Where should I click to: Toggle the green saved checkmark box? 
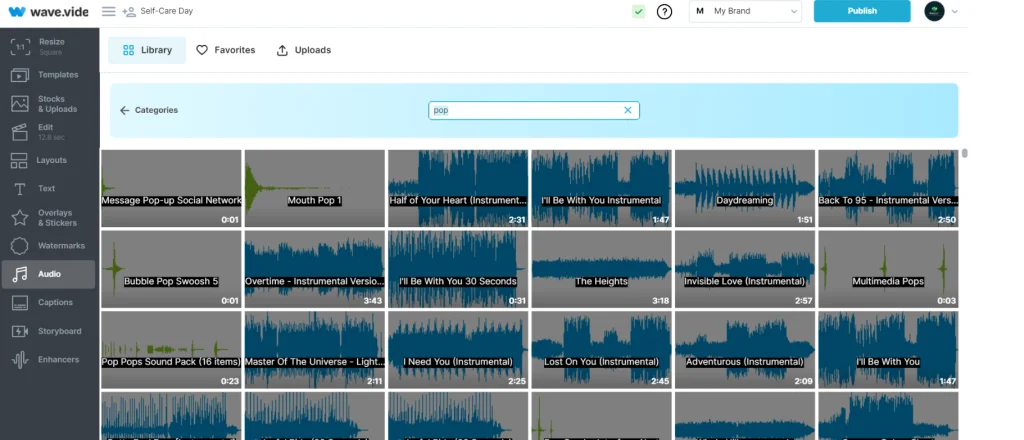tap(638, 11)
